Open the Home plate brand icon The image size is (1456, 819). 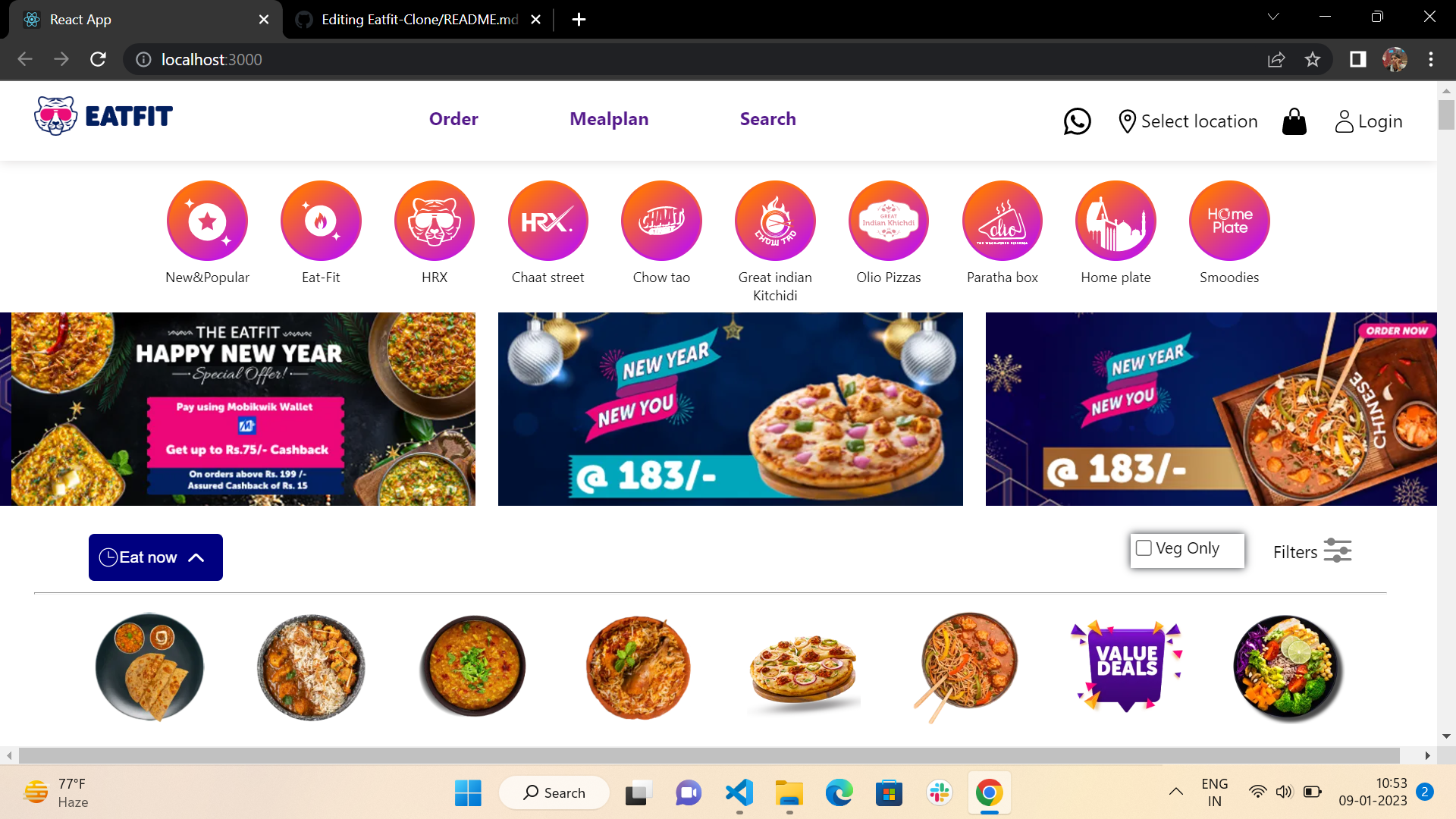click(x=1116, y=221)
